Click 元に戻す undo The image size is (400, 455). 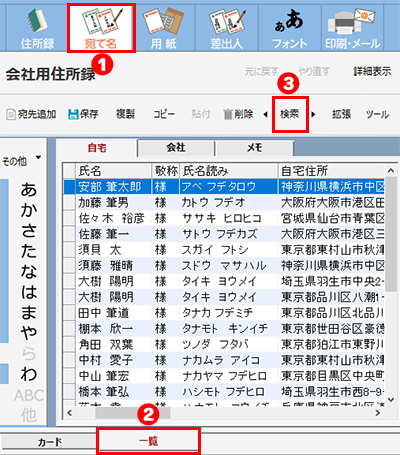[261, 71]
